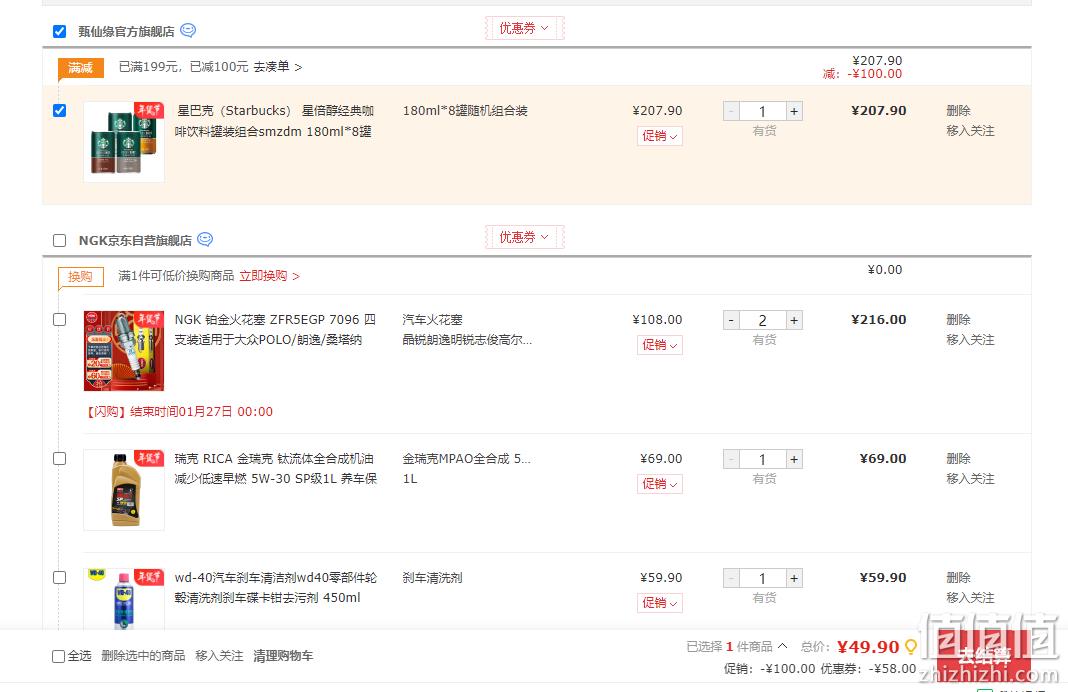This screenshot has height=692, width=1068.
Task: Click 移入关注 in the bottom bar
Action: [219, 656]
